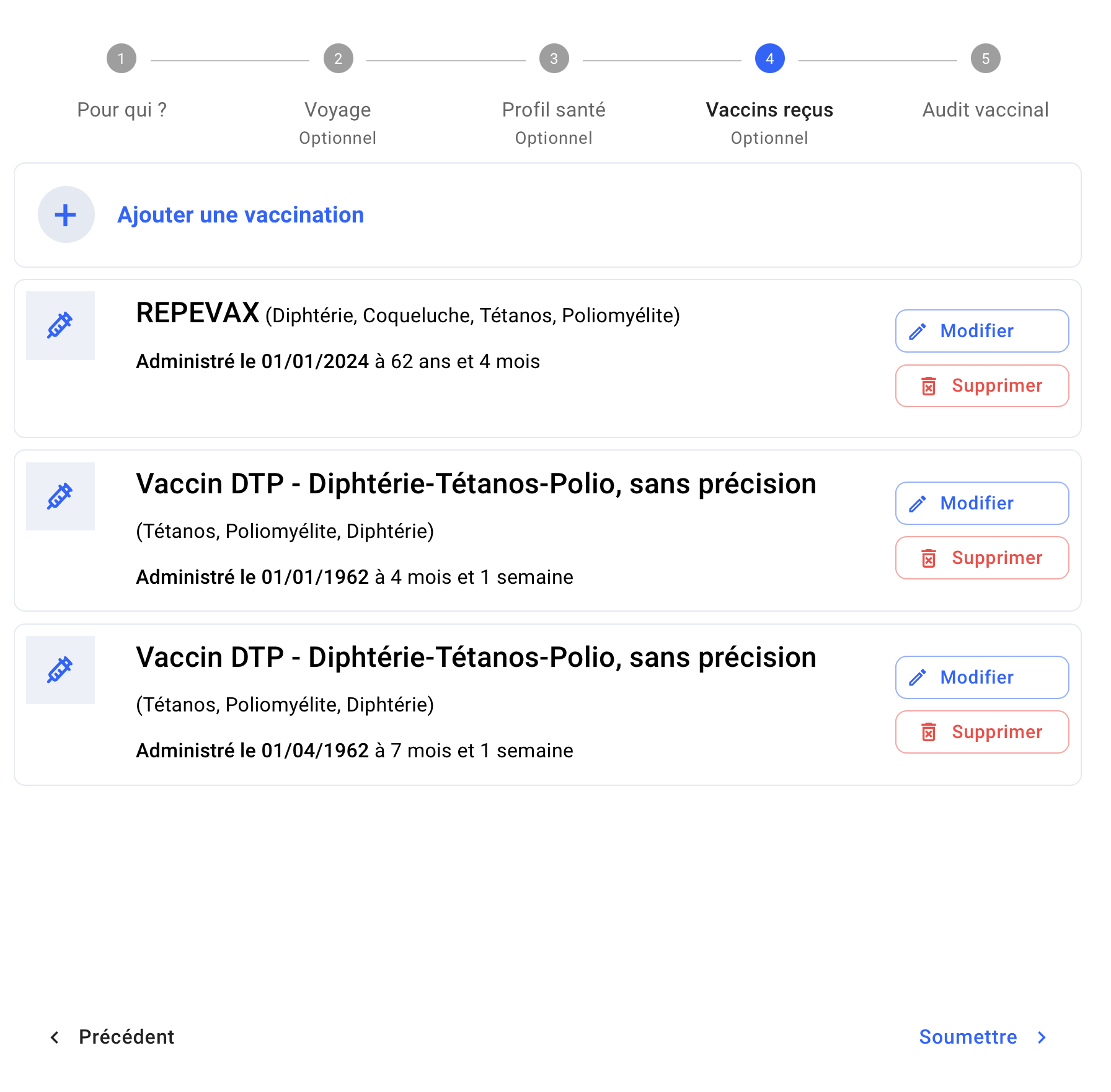The width and height of the screenshot is (1111, 1092).
Task: Click pencil icon for the 01/01/1962 DTP vaccine
Action: (918, 504)
